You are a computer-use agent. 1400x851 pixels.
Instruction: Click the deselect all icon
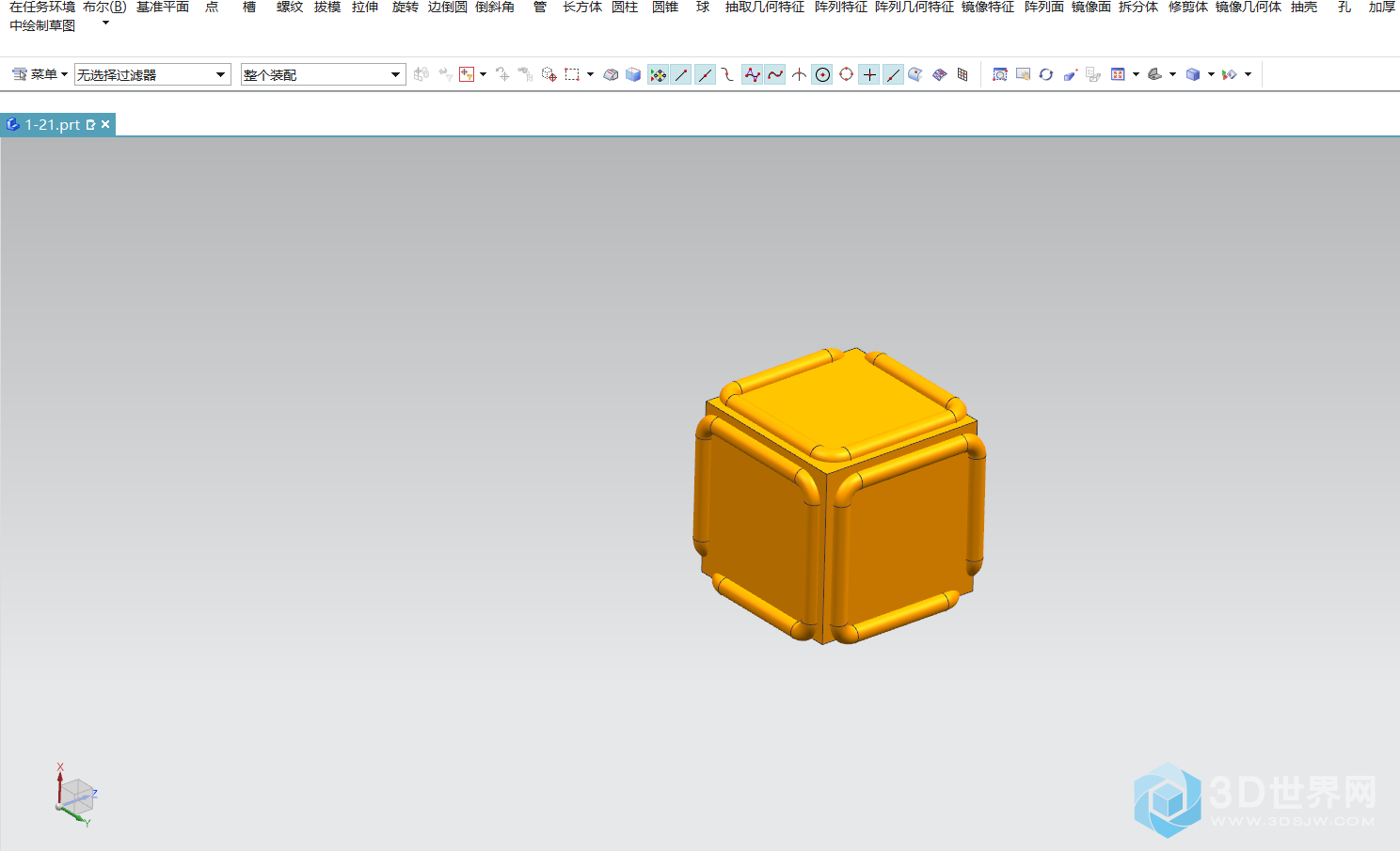tap(502, 74)
